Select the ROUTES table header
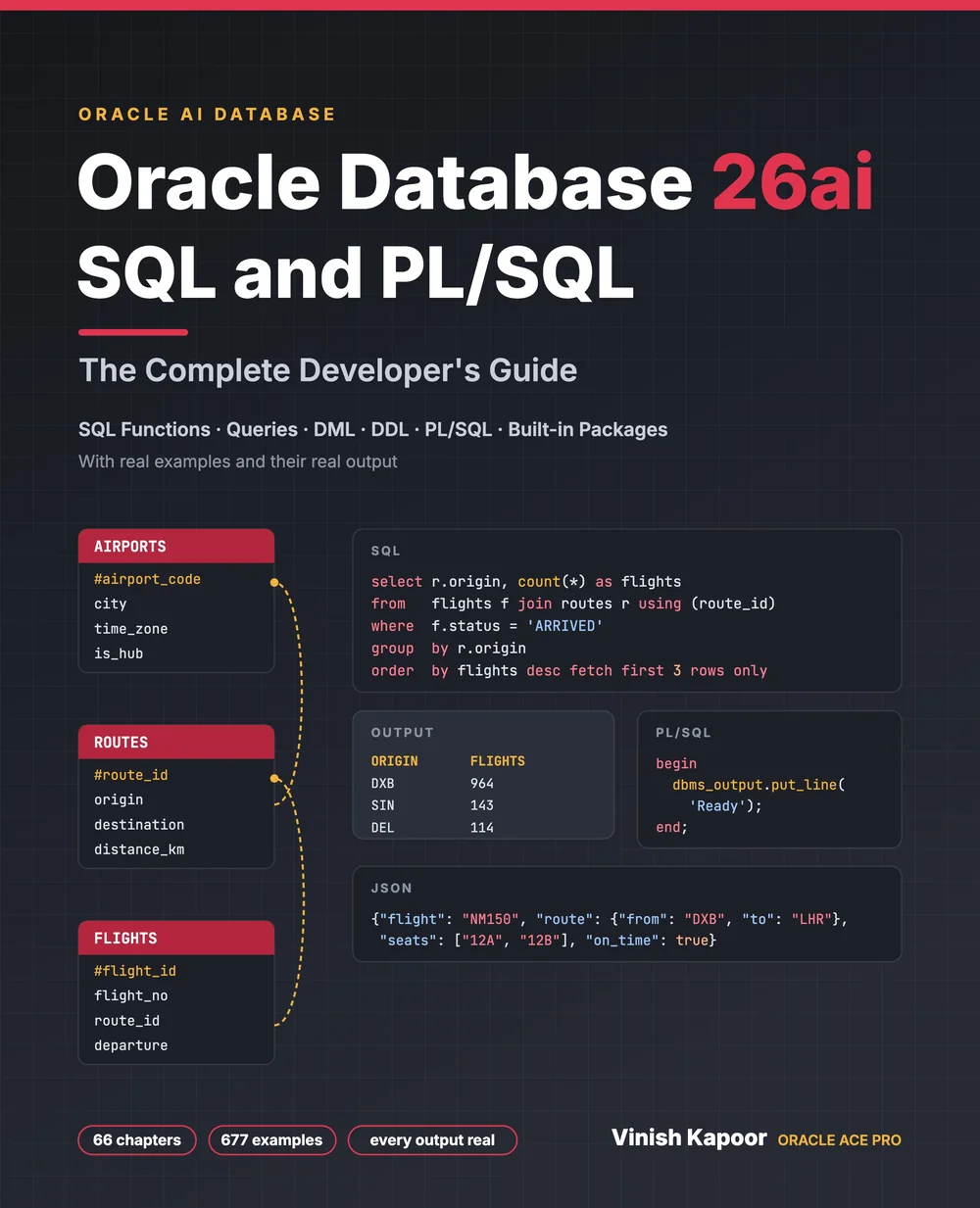This screenshot has width=980, height=1208. pos(176,743)
